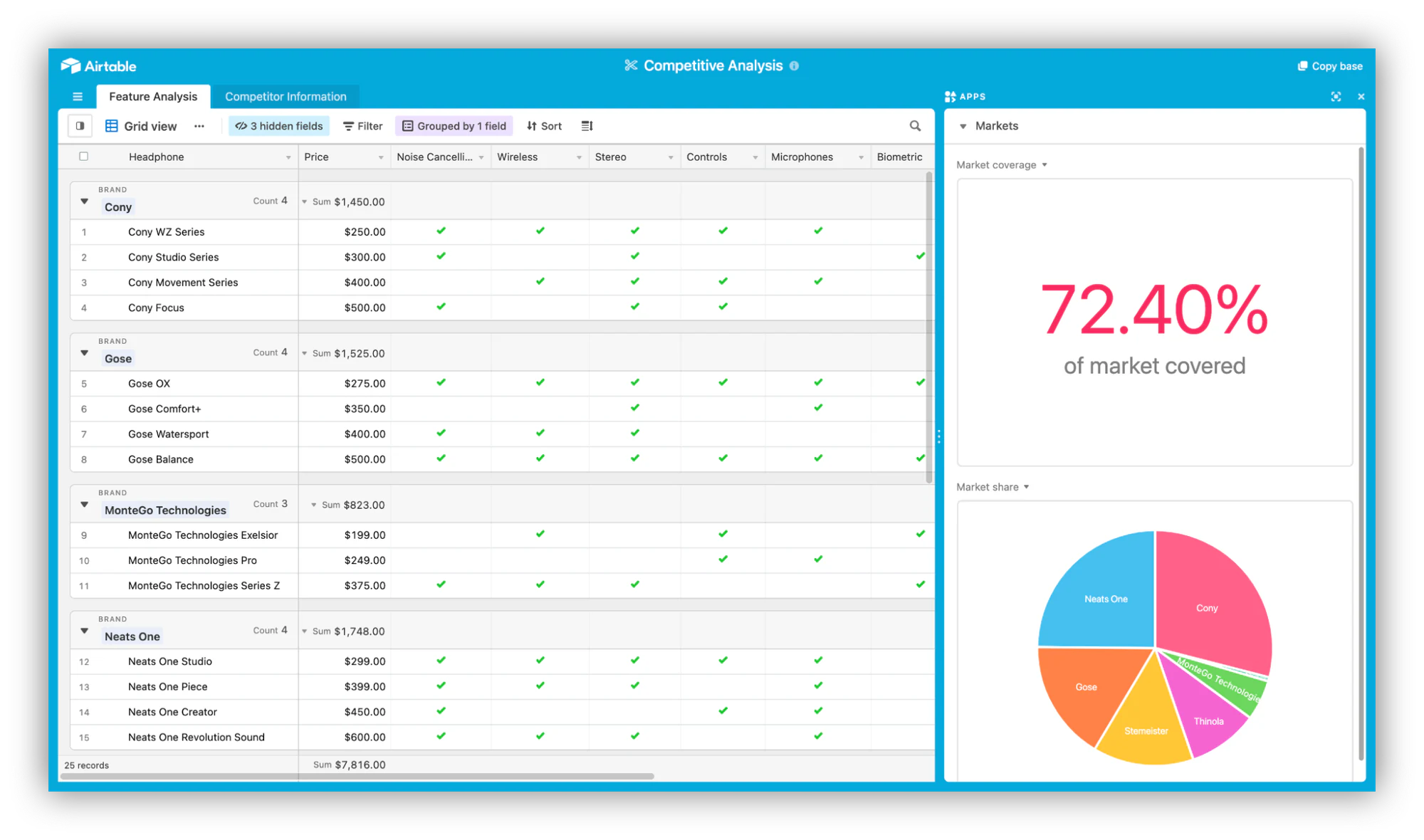Toggle Stereo check for Neats One Revolution Sound
Image resolution: width=1424 pixels, height=840 pixels.
click(634, 736)
